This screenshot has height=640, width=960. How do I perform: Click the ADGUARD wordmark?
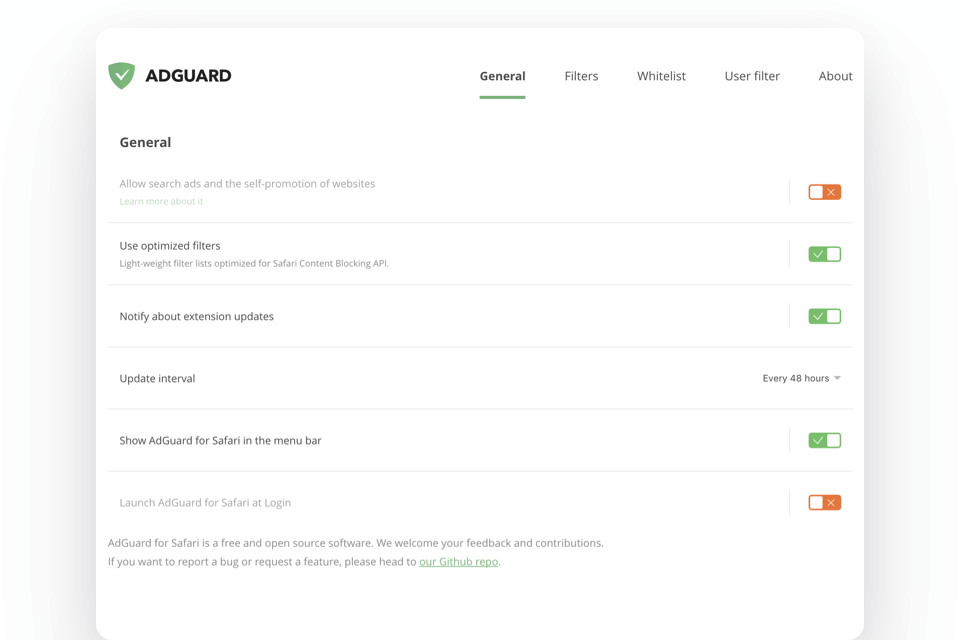click(x=190, y=75)
